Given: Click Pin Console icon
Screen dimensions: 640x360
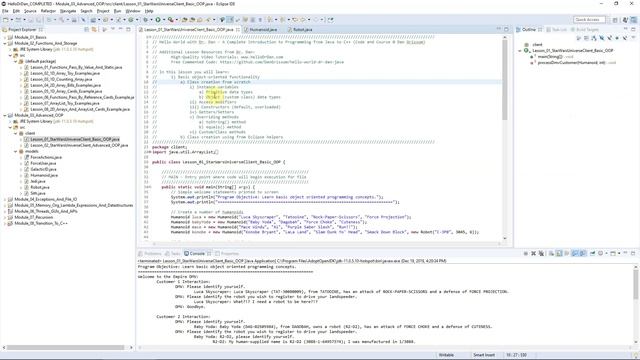Looking at the screenshot, I should pos(592,253).
